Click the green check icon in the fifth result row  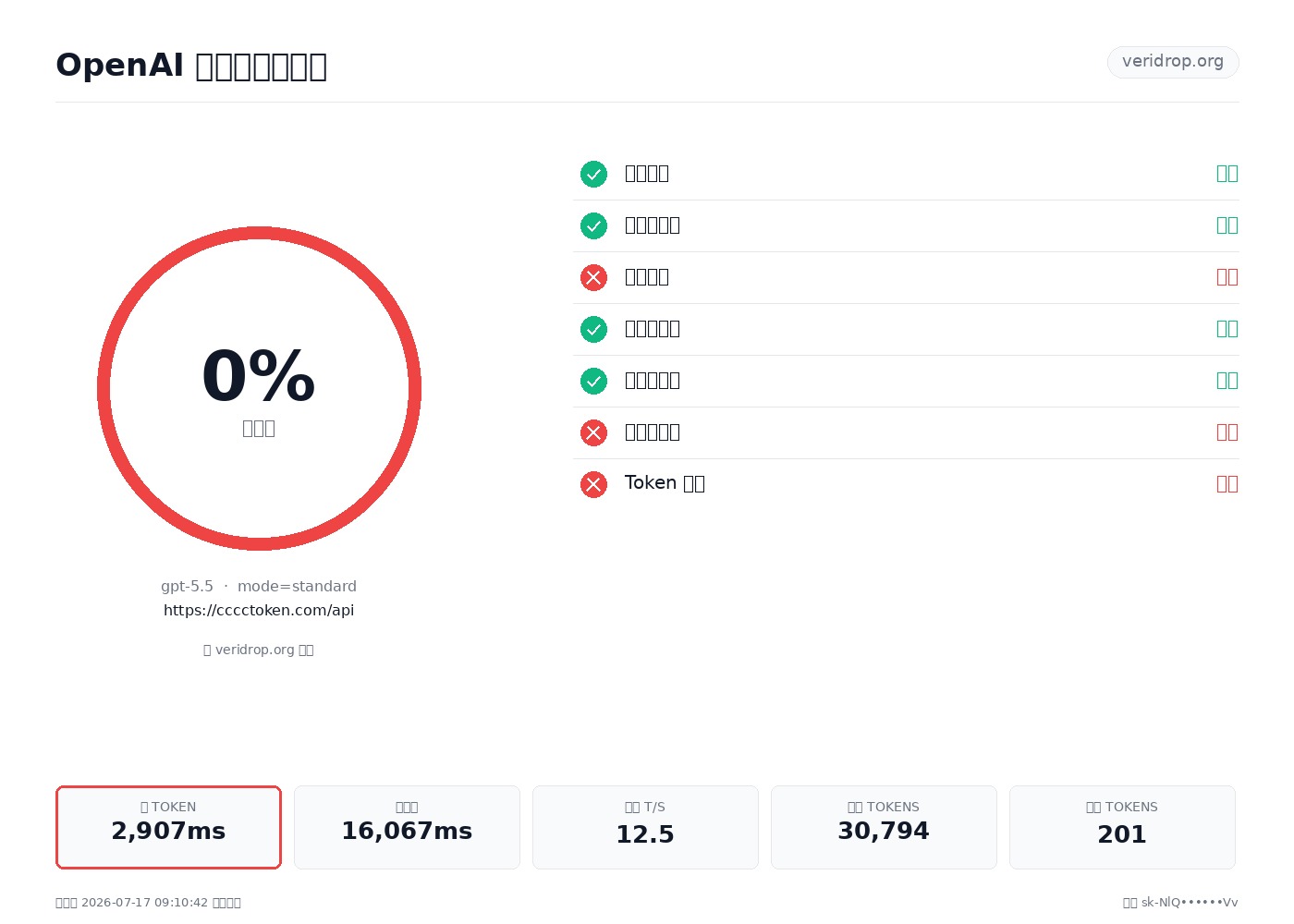pos(593,381)
